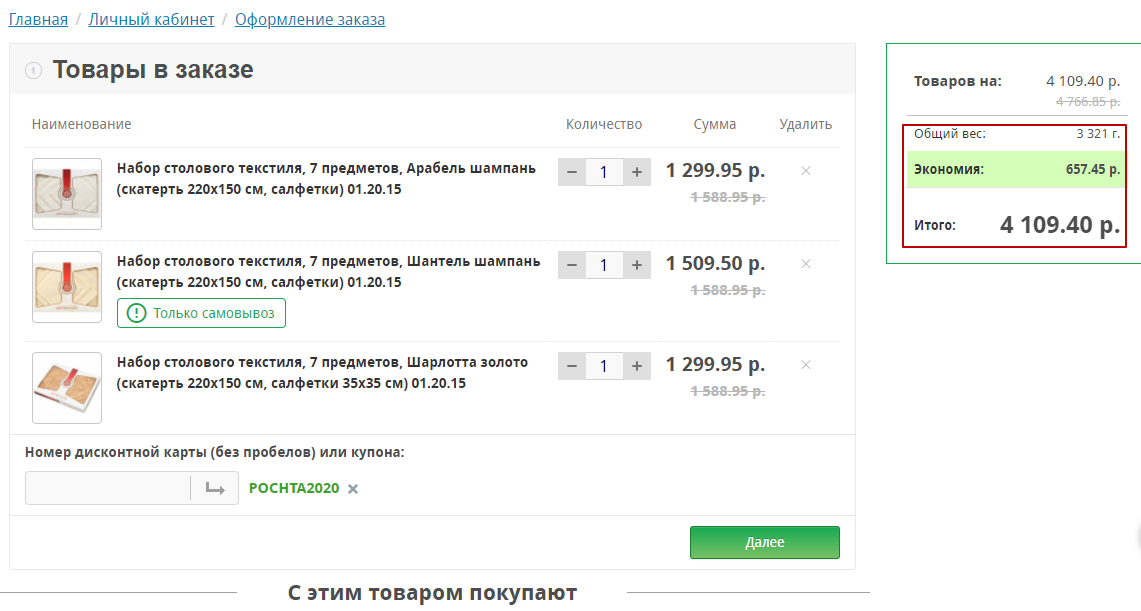Click the discount card number input field

108,488
